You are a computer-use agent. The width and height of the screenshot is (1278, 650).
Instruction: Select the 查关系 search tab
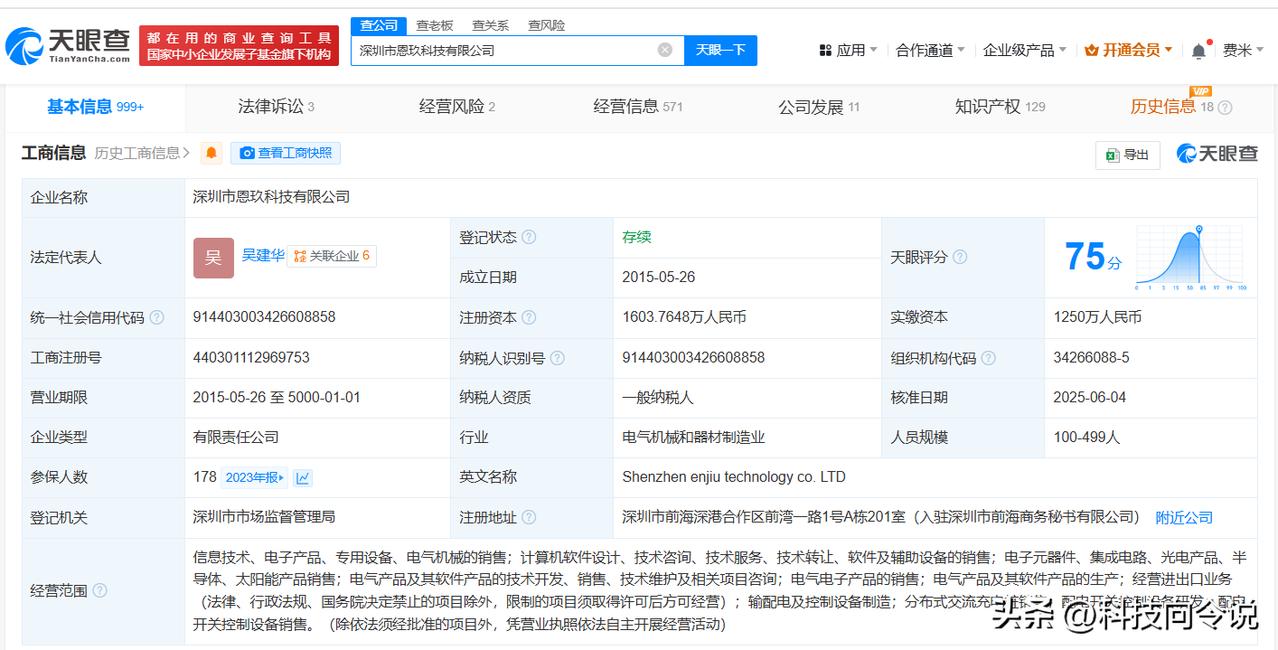491,25
